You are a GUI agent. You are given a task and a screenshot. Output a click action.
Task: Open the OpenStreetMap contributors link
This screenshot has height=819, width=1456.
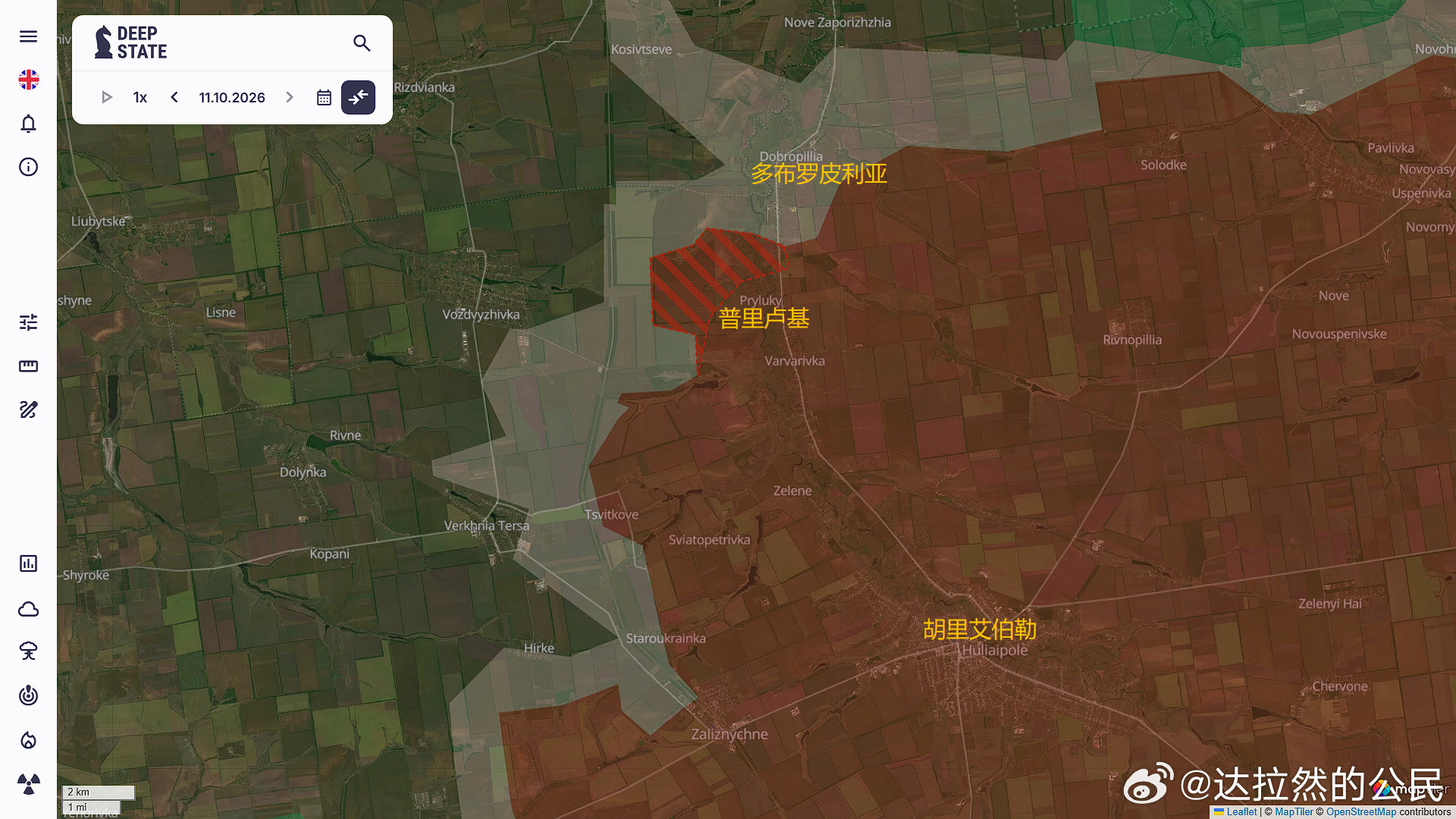click(1360, 811)
